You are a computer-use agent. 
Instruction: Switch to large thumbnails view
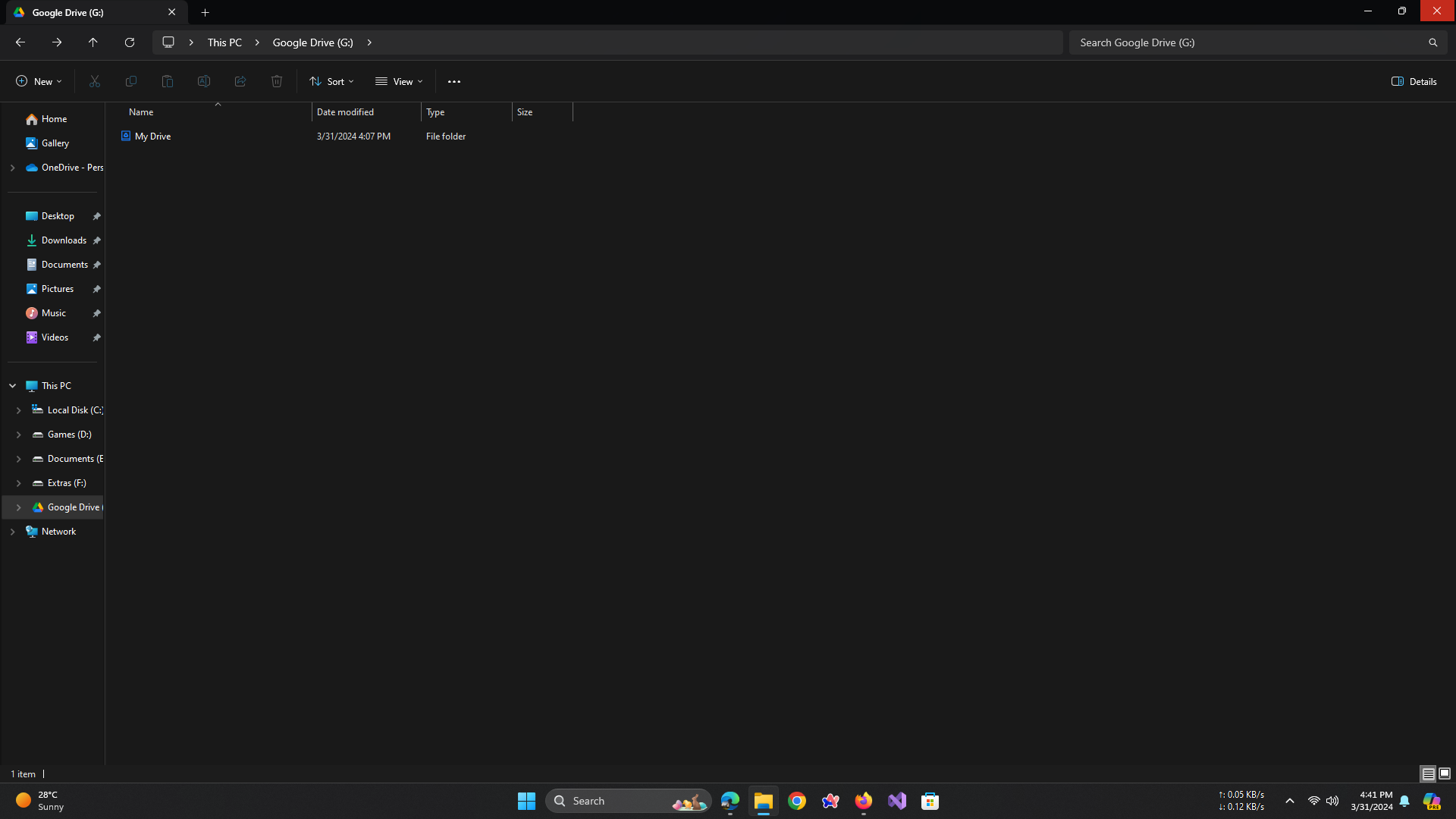[x=1445, y=773]
